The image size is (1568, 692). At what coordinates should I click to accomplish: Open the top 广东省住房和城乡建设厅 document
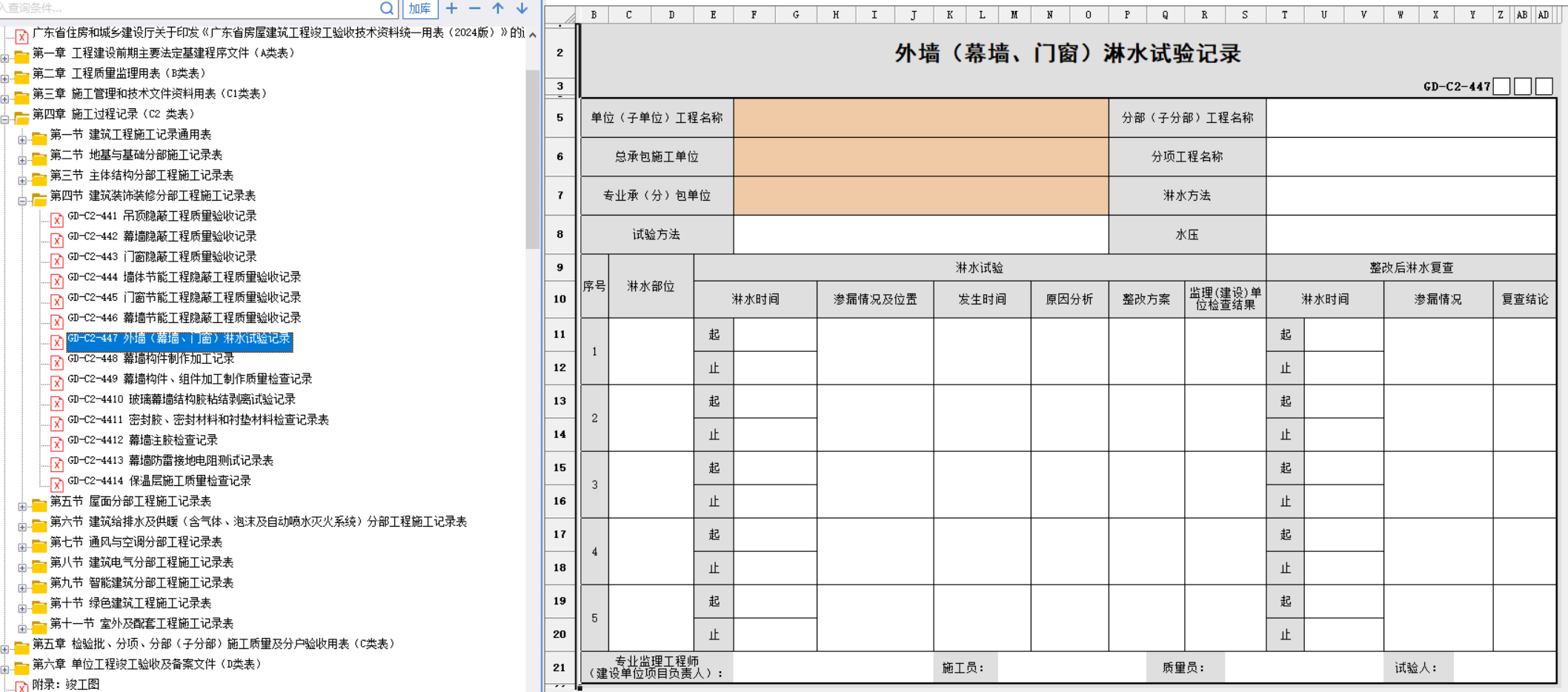(278, 33)
